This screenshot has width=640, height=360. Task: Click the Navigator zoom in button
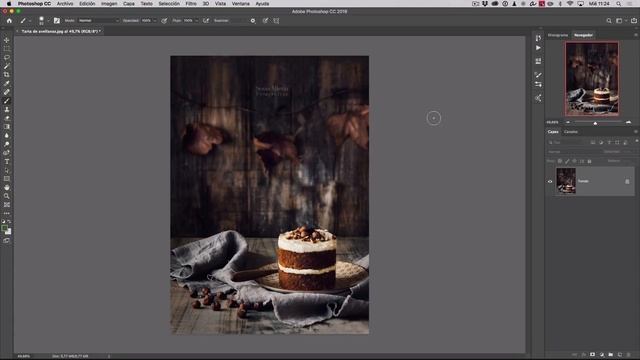pos(628,122)
